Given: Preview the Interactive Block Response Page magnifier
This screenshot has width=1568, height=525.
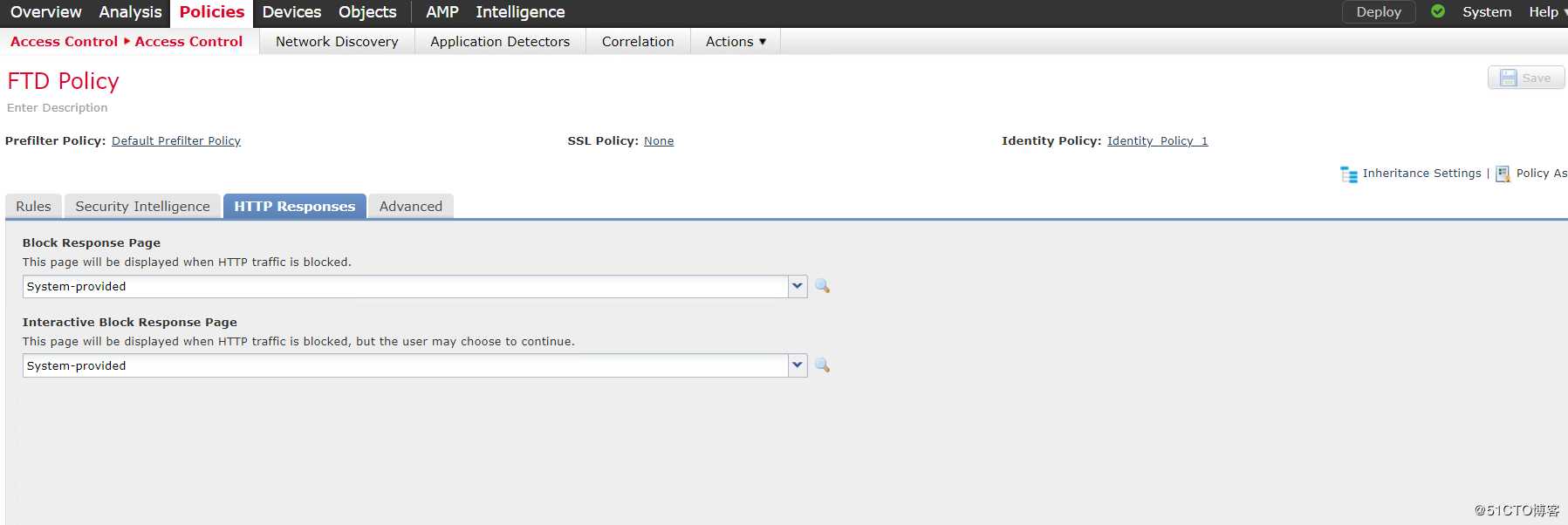Looking at the screenshot, I should (822, 365).
